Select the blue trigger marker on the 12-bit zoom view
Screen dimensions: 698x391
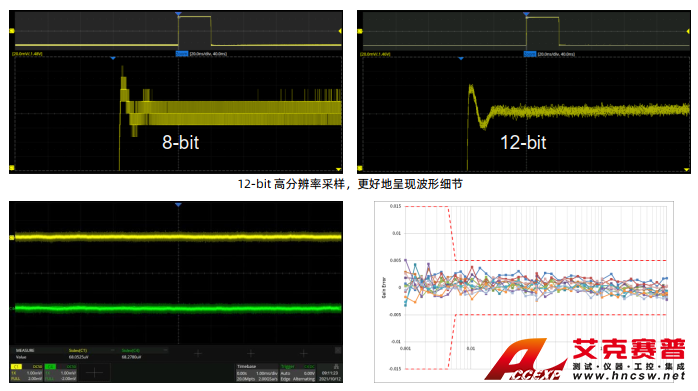461,58
